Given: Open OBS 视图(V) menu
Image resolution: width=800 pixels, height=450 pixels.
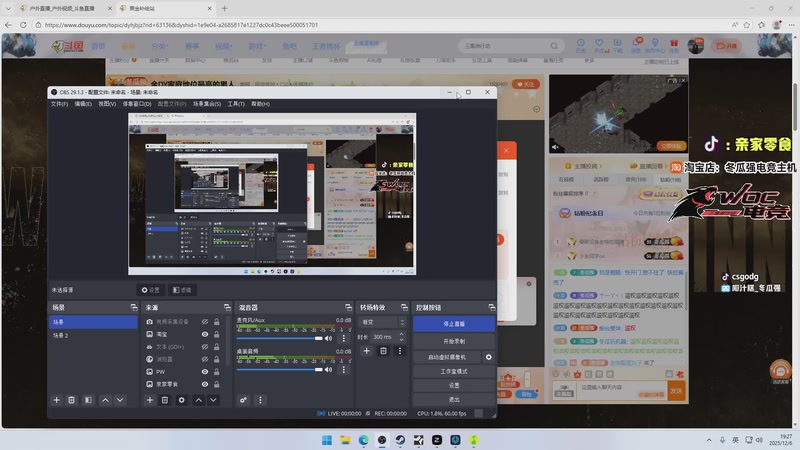Looking at the screenshot, I should (107, 104).
